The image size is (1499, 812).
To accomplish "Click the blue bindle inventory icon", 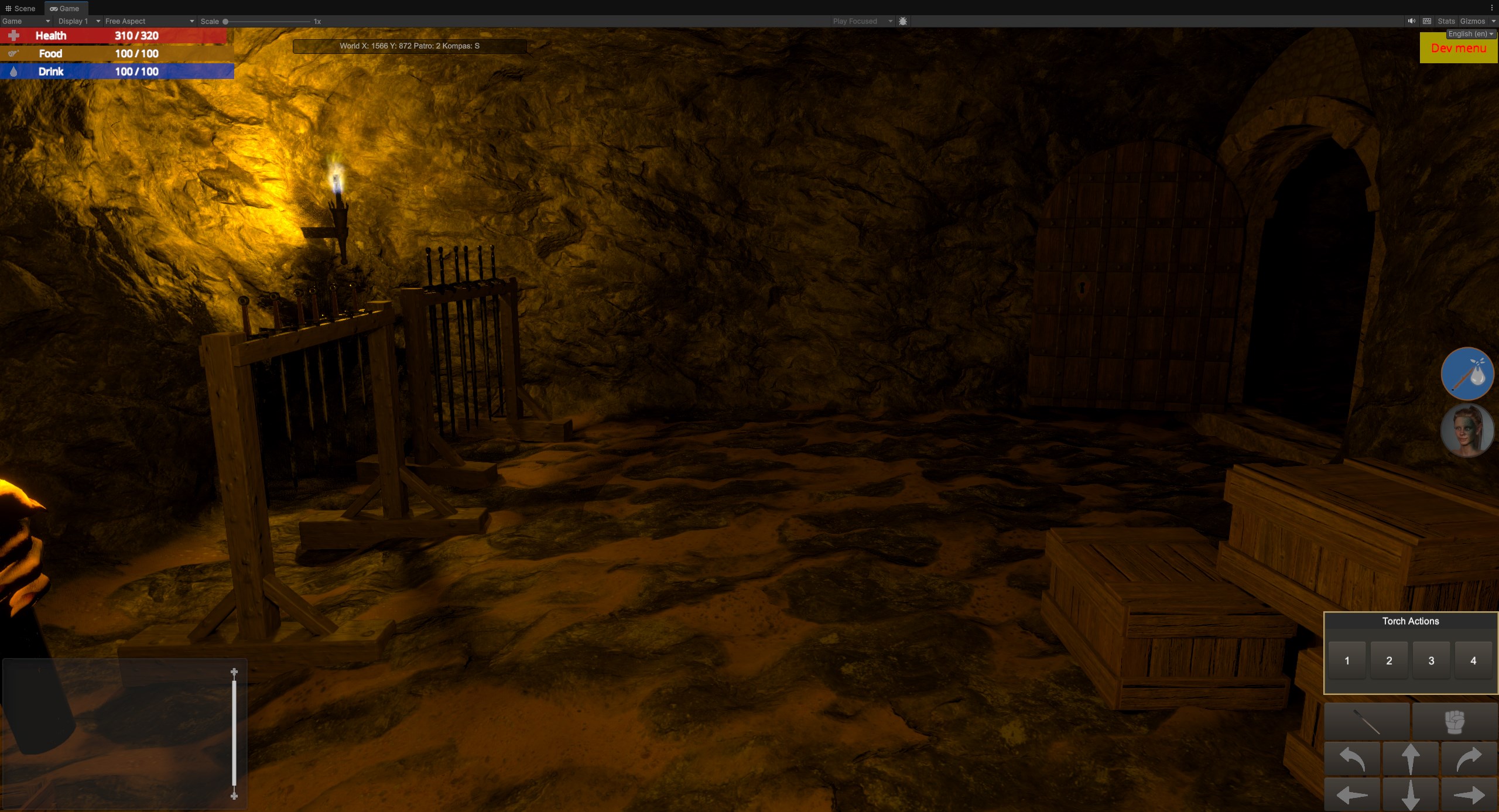I will [x=1467, y=374].
